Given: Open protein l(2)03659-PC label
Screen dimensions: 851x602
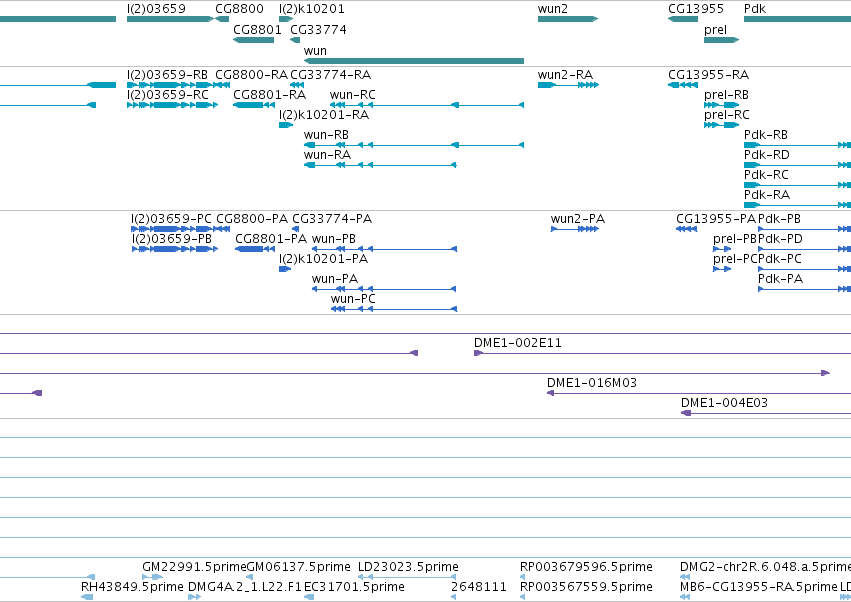Looking at the screenshot, I should pos(172,219).
